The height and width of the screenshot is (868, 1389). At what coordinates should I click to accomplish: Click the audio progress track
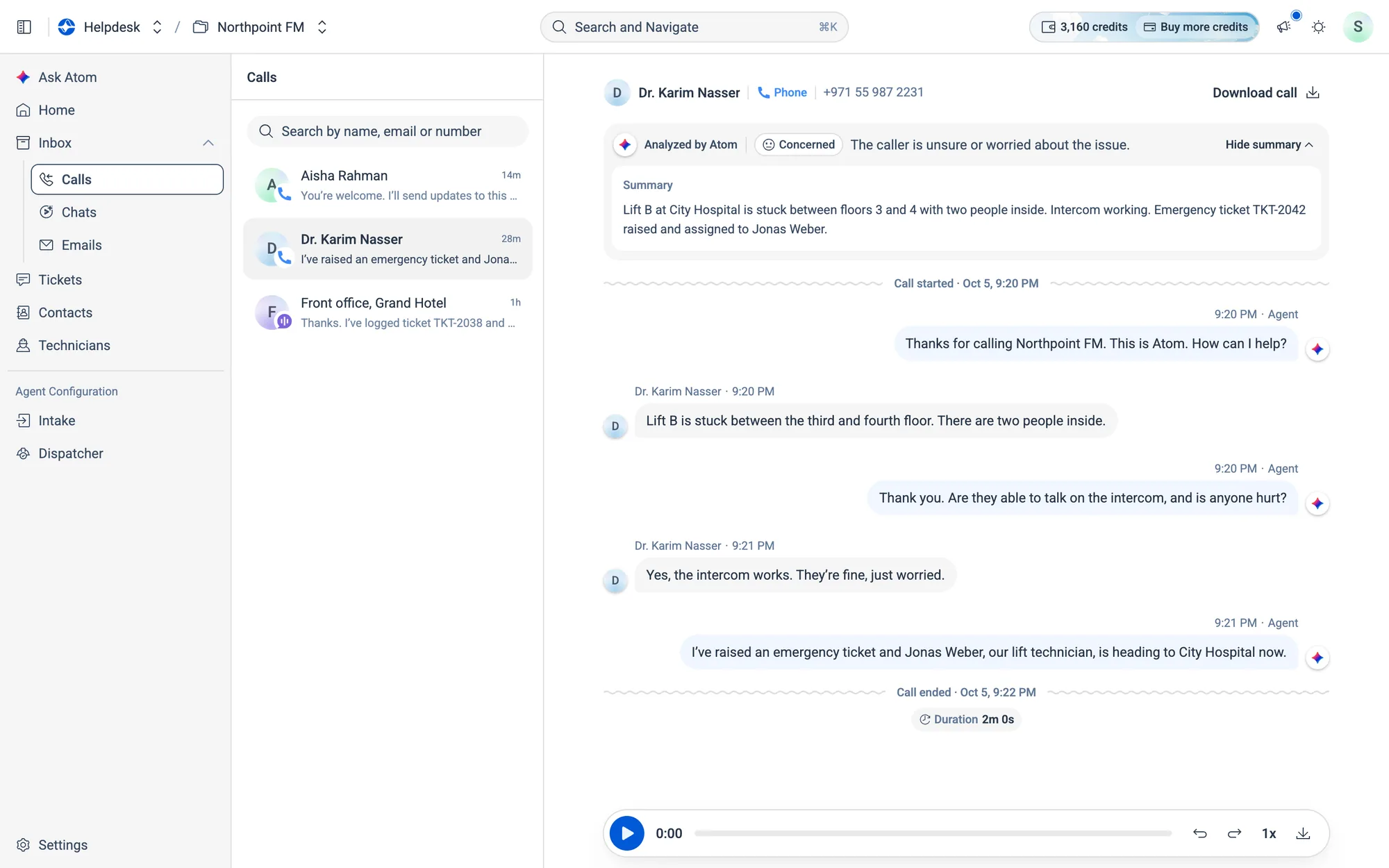click(x=933, y=833)
